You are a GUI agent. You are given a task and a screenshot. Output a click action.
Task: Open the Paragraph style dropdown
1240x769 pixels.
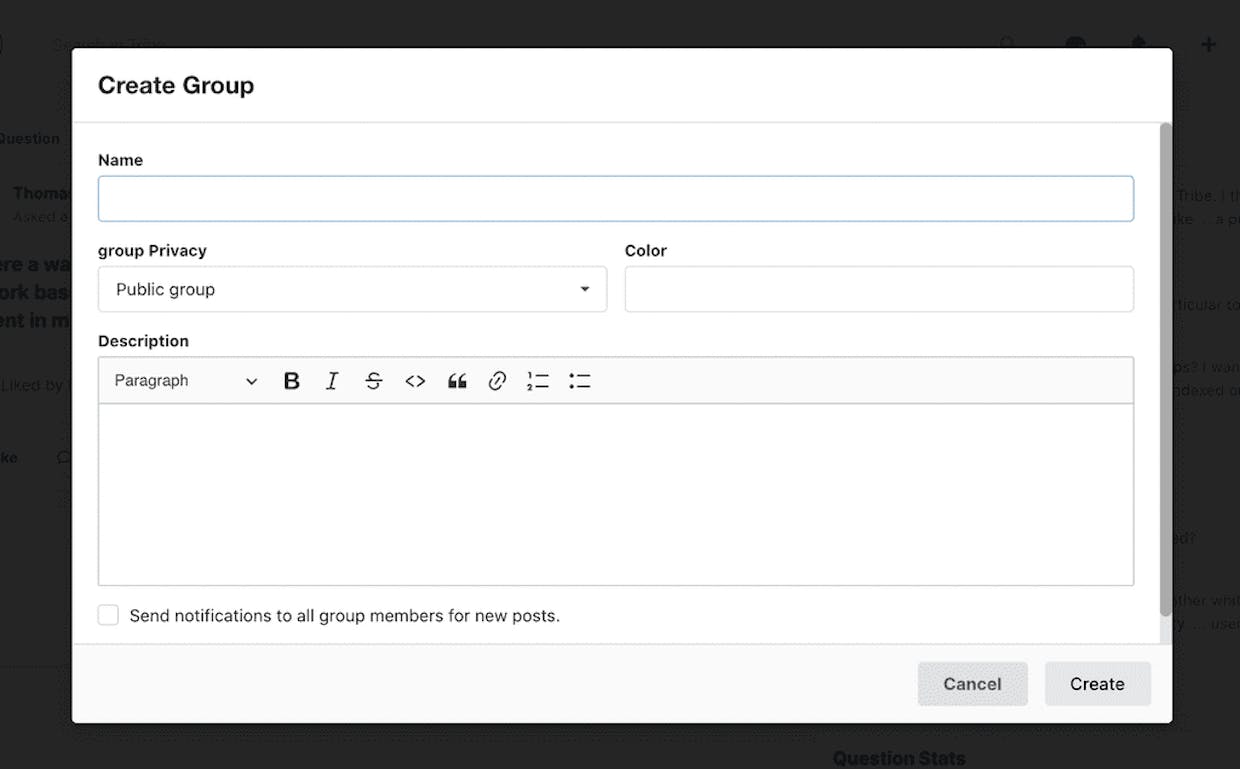[186, 381]
